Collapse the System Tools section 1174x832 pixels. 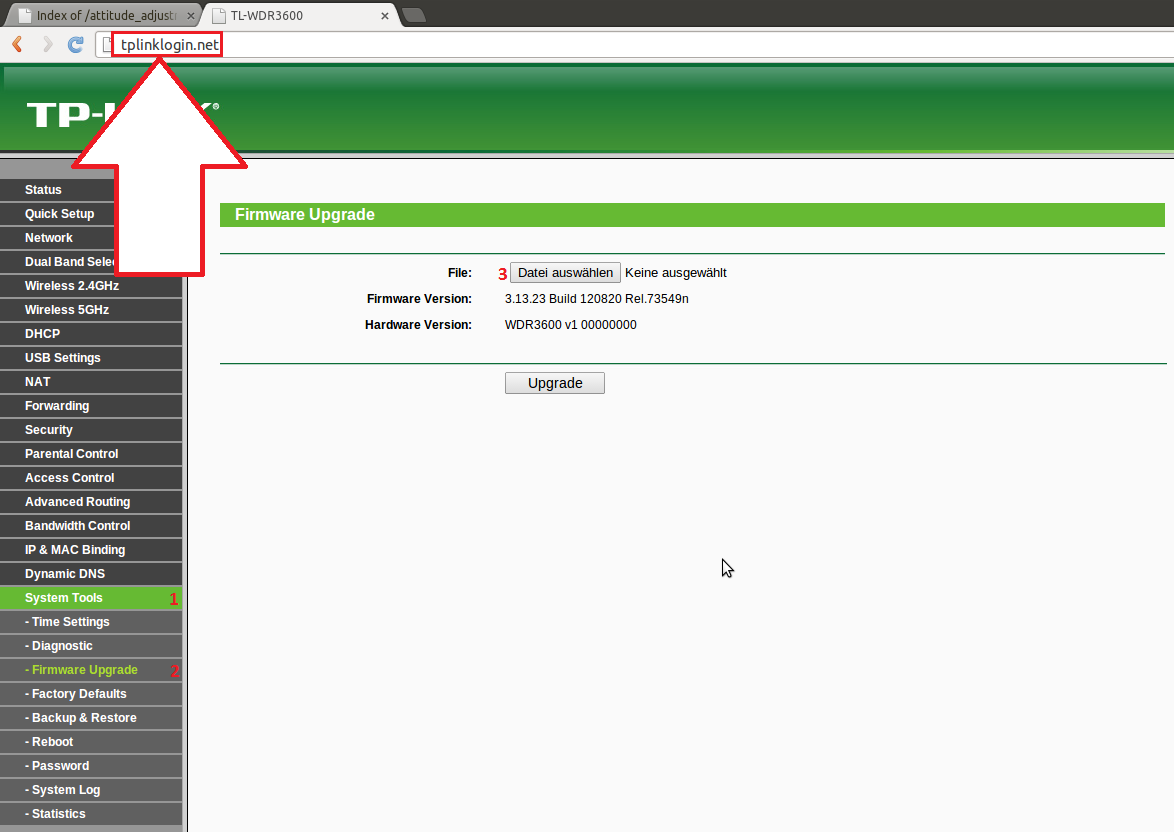click(x=91, y=598)
